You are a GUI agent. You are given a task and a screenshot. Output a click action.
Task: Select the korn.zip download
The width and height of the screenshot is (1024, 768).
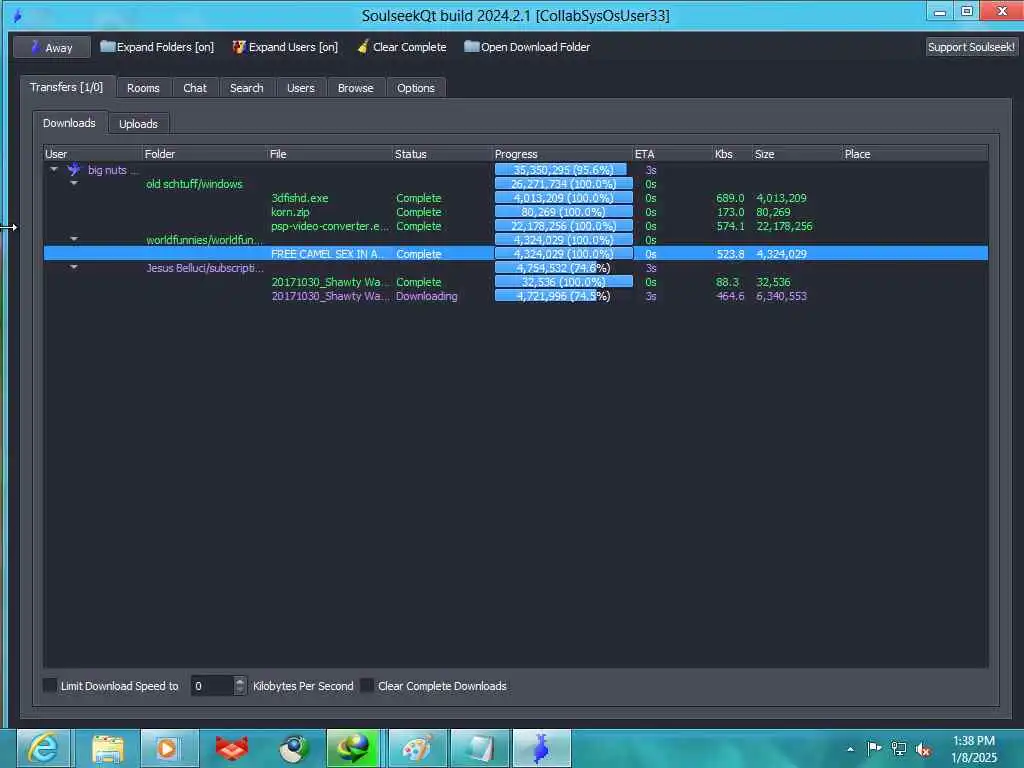coord(515,212)
